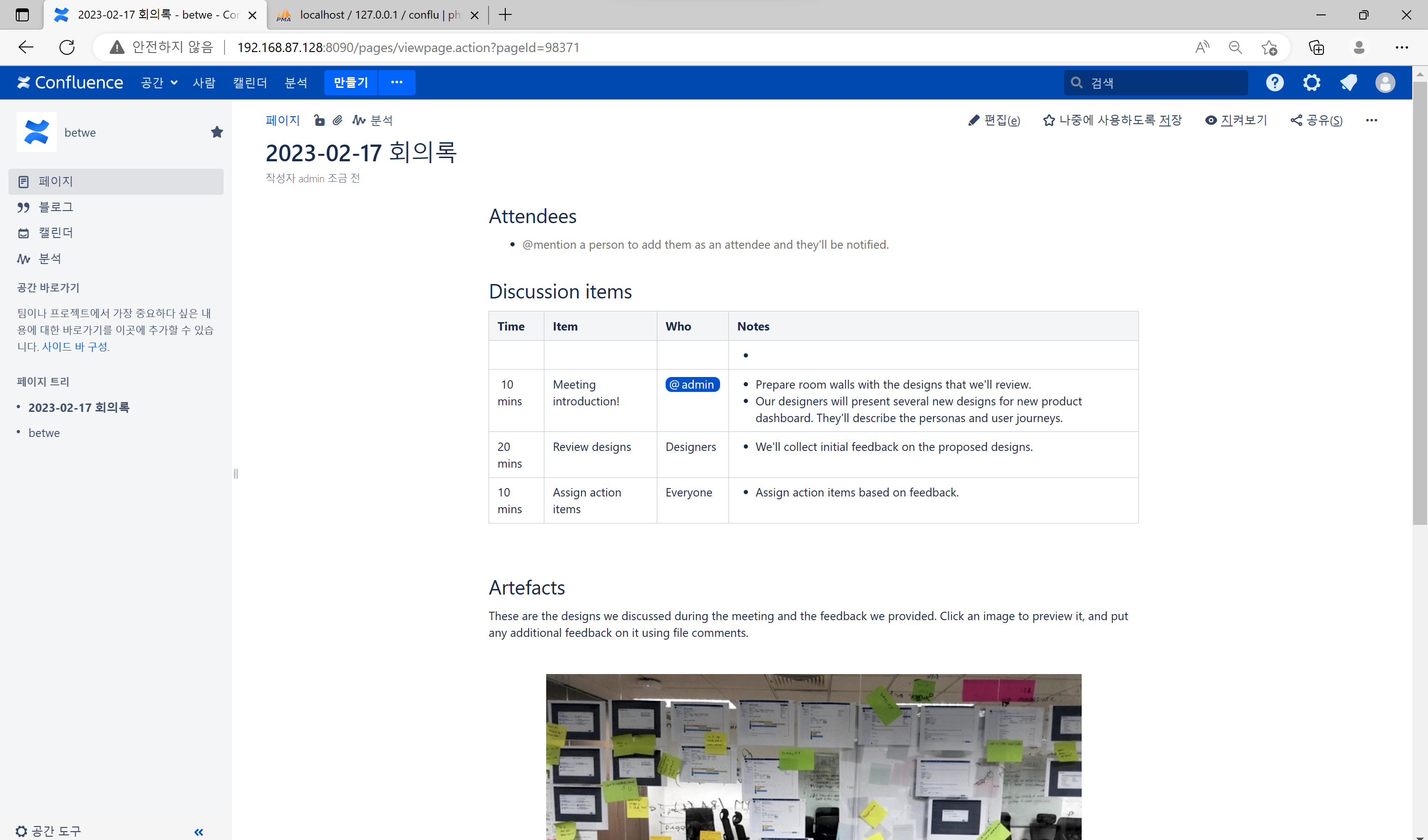This screenshot has height=840, width=1428.
Task: Click the page restrictions padlock icon
Action: [319, 120]
